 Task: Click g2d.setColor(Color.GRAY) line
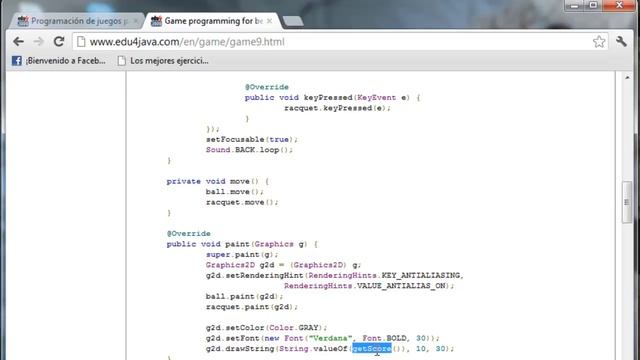pos(267,328)
